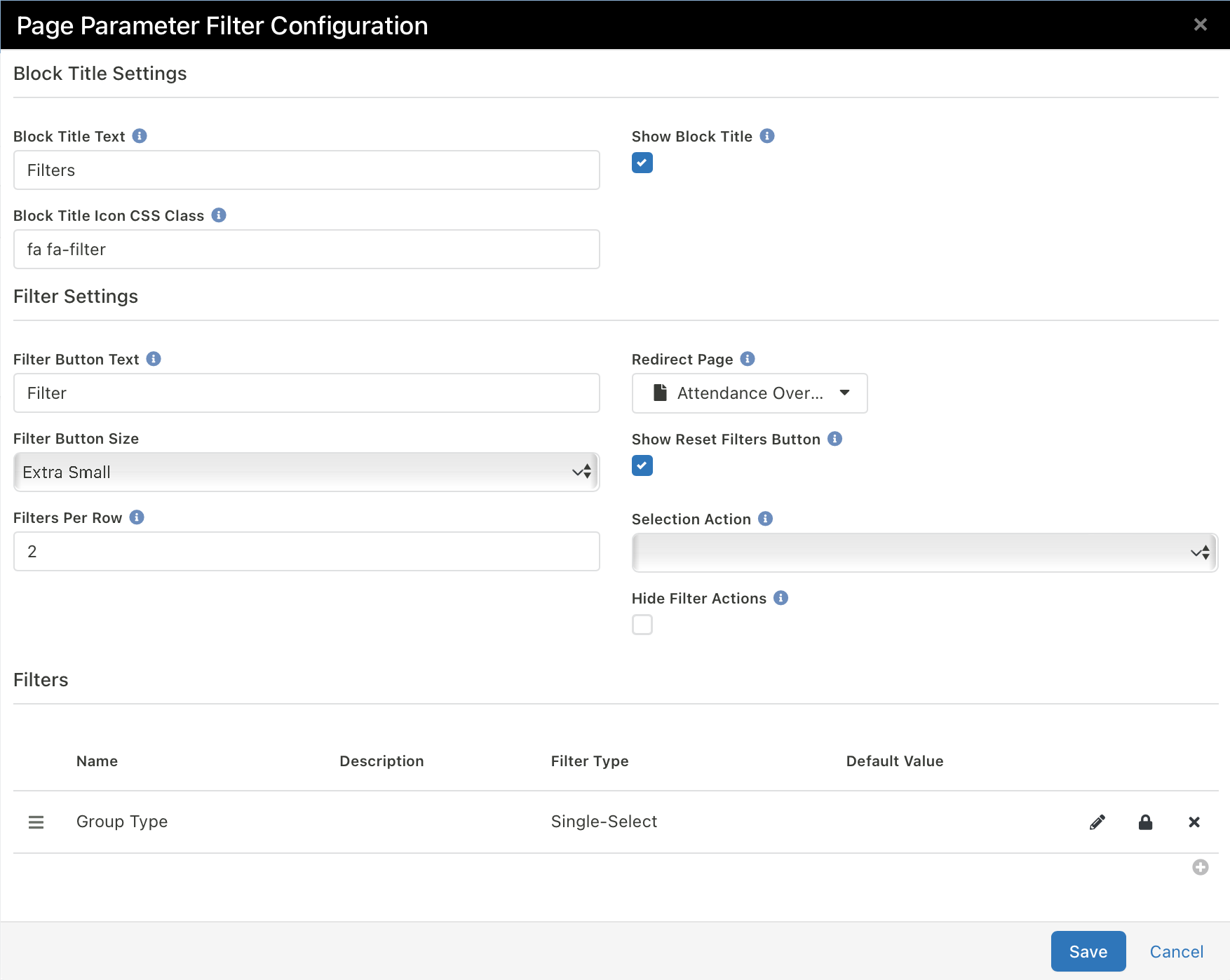Cancel the configuration dialog

pyautogui.click(x=1176, y=951)
